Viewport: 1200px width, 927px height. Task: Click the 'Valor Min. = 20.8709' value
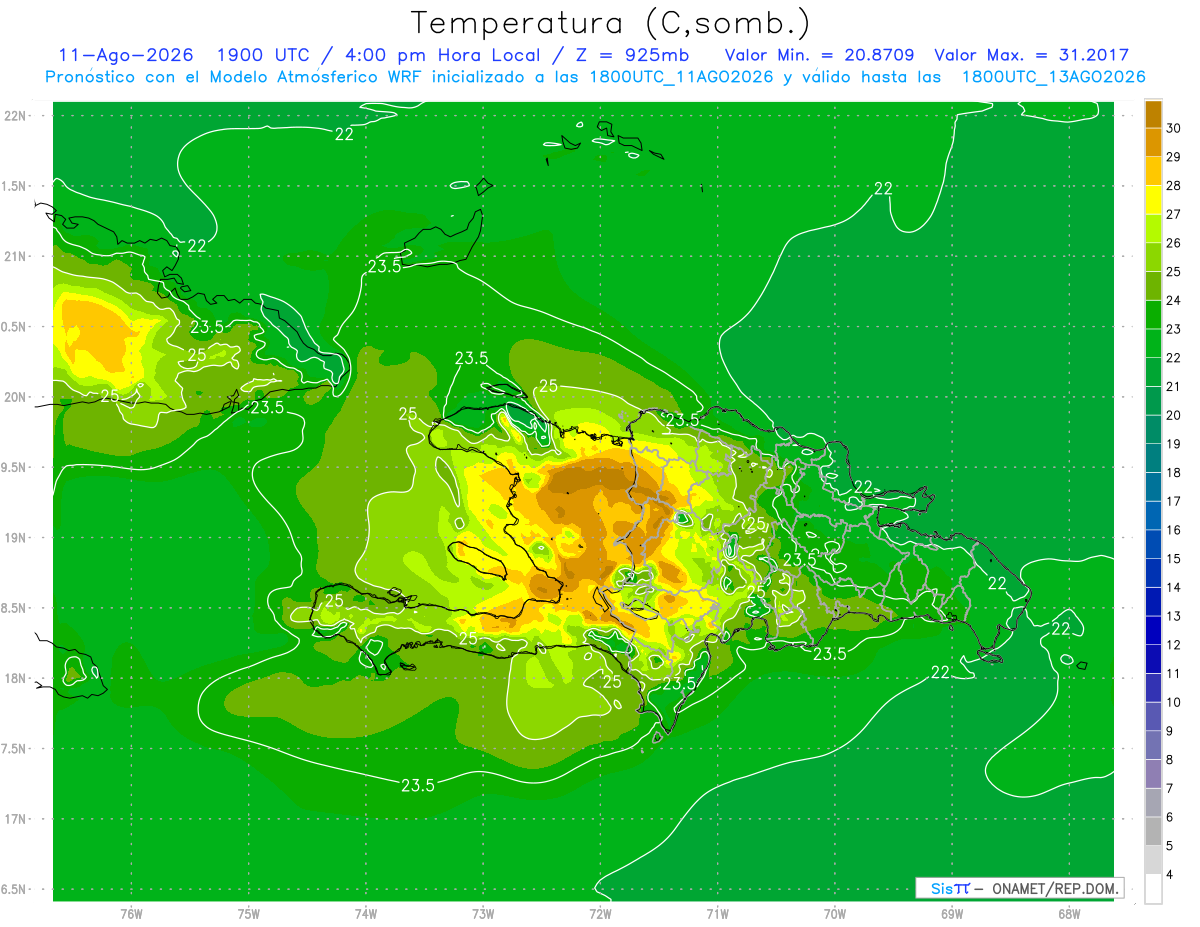click(820, 55)
